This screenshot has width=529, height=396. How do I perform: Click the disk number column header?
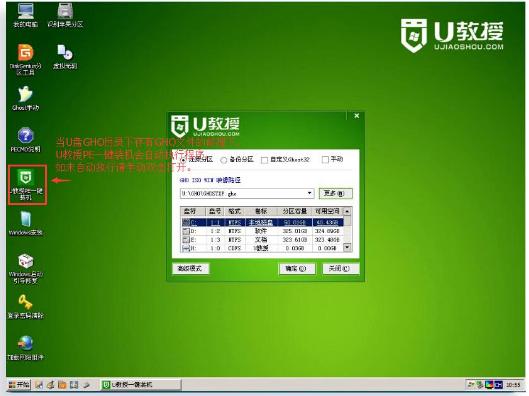click(x=215, y=211)
